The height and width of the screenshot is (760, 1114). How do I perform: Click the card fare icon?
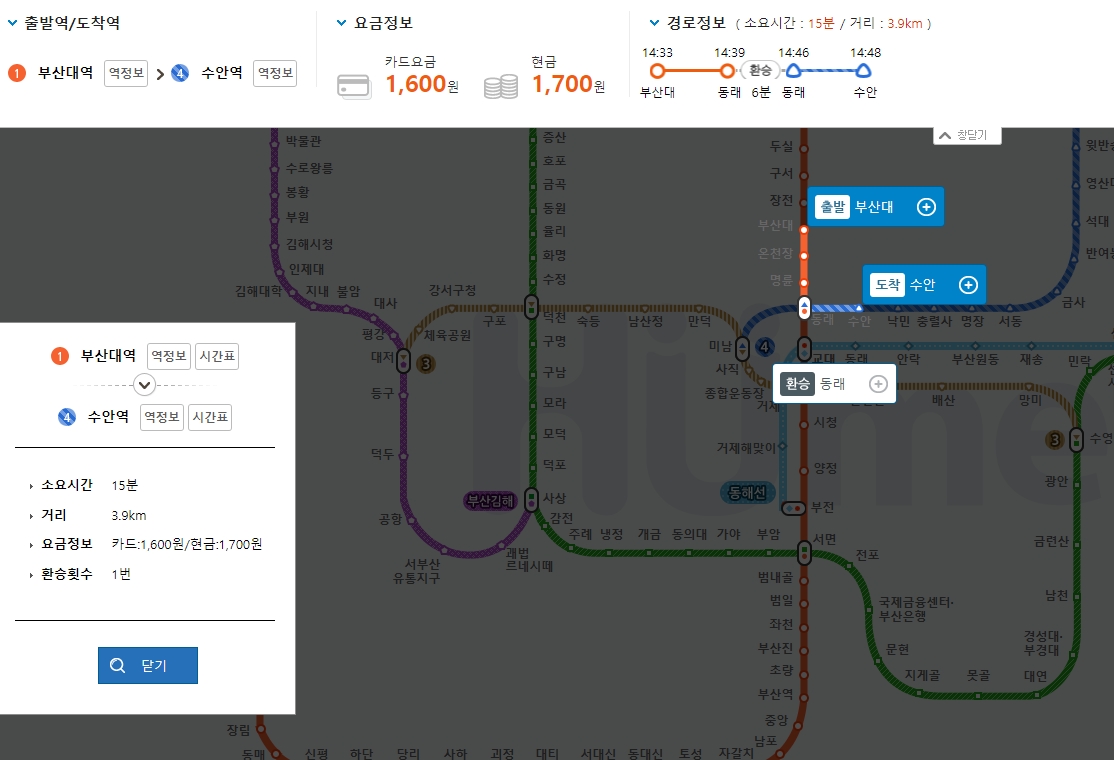coord(354,87)
